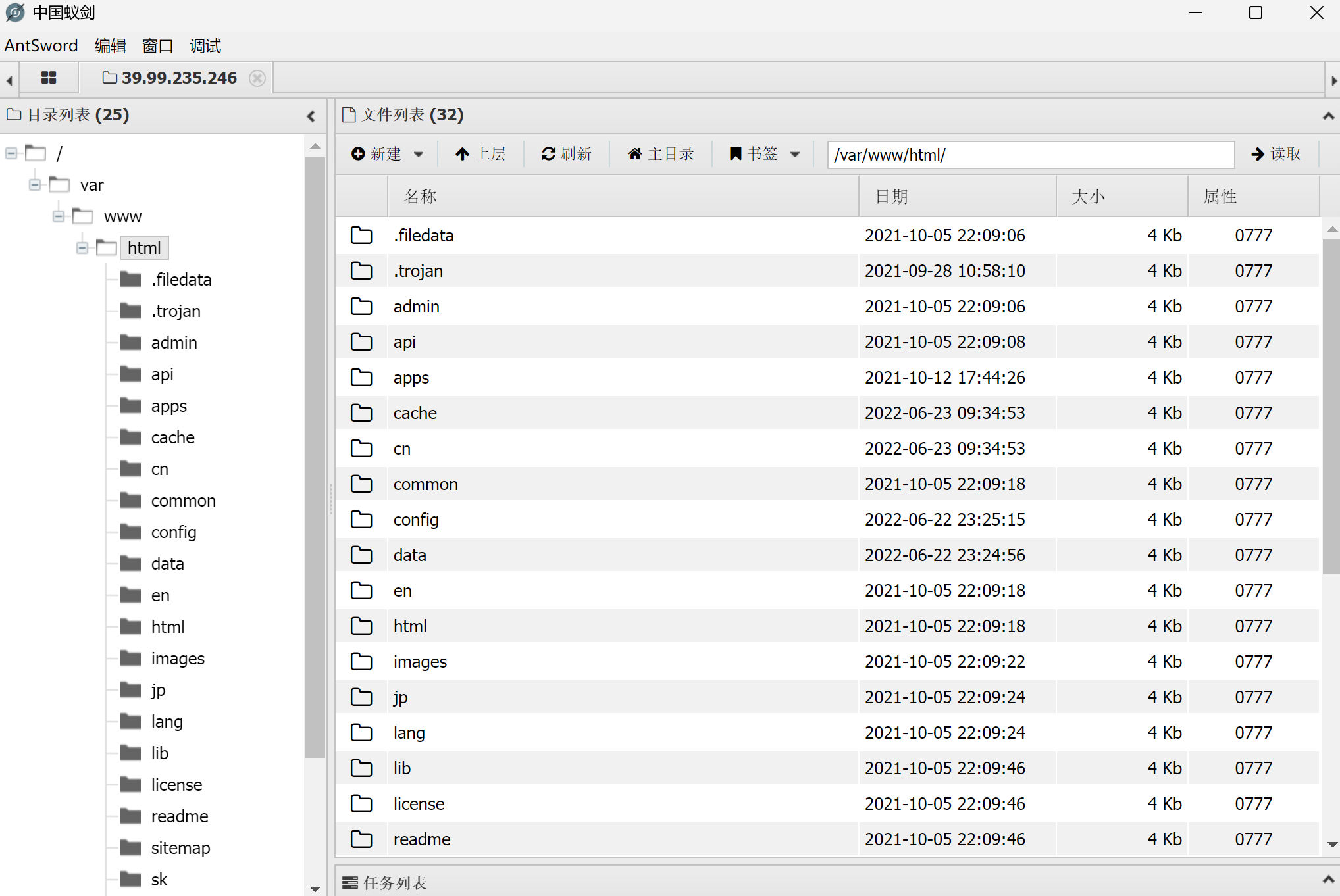Image resolution: width=1340 pixels, height=896 pixels.
Task: Click the 书签 bookmark button
Action: (754, 154)
